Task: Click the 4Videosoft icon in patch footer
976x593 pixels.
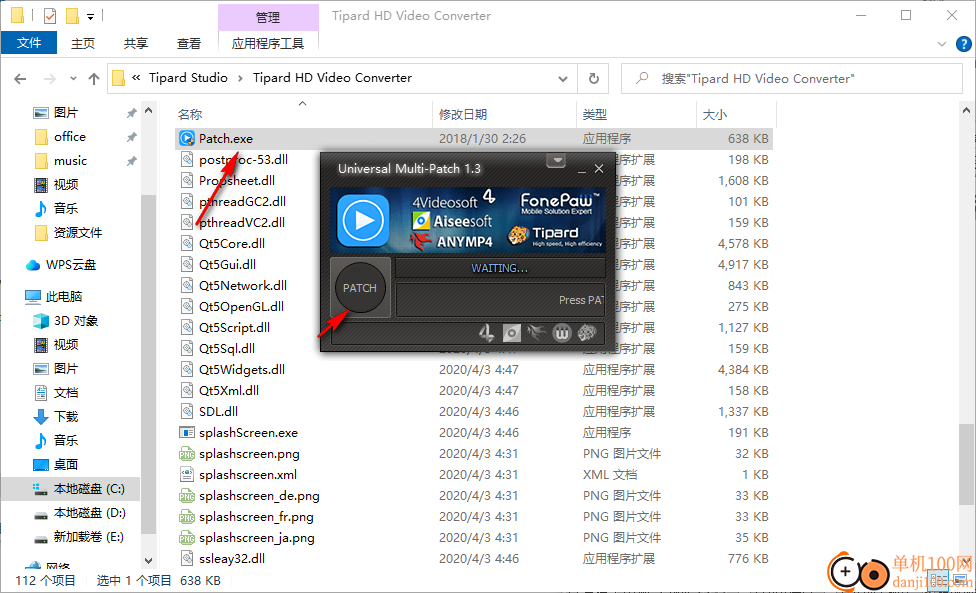Action: (x=487, y=333)
